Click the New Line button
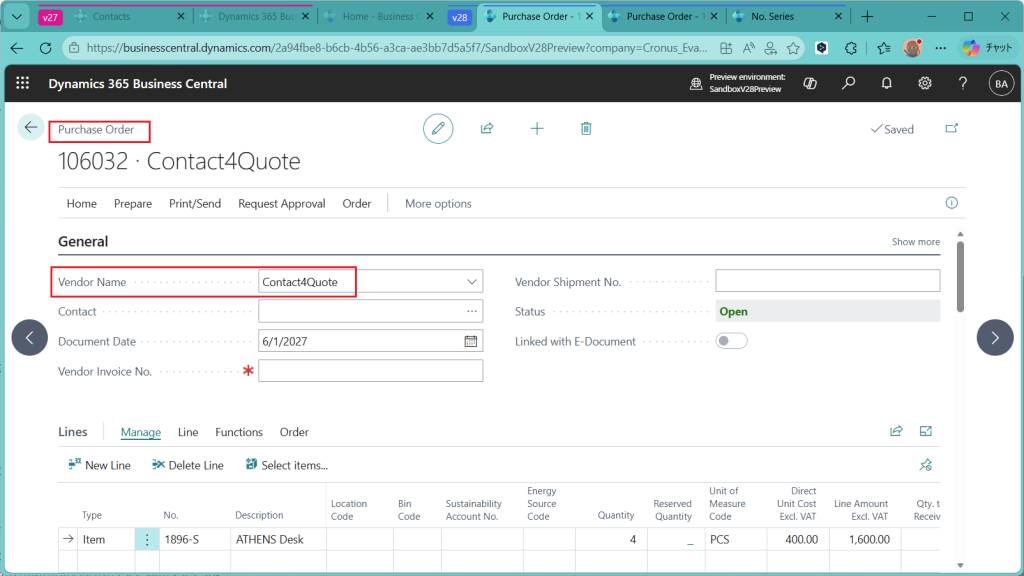The width and height of the screenshot is (1024, 576). pos(100,465)
